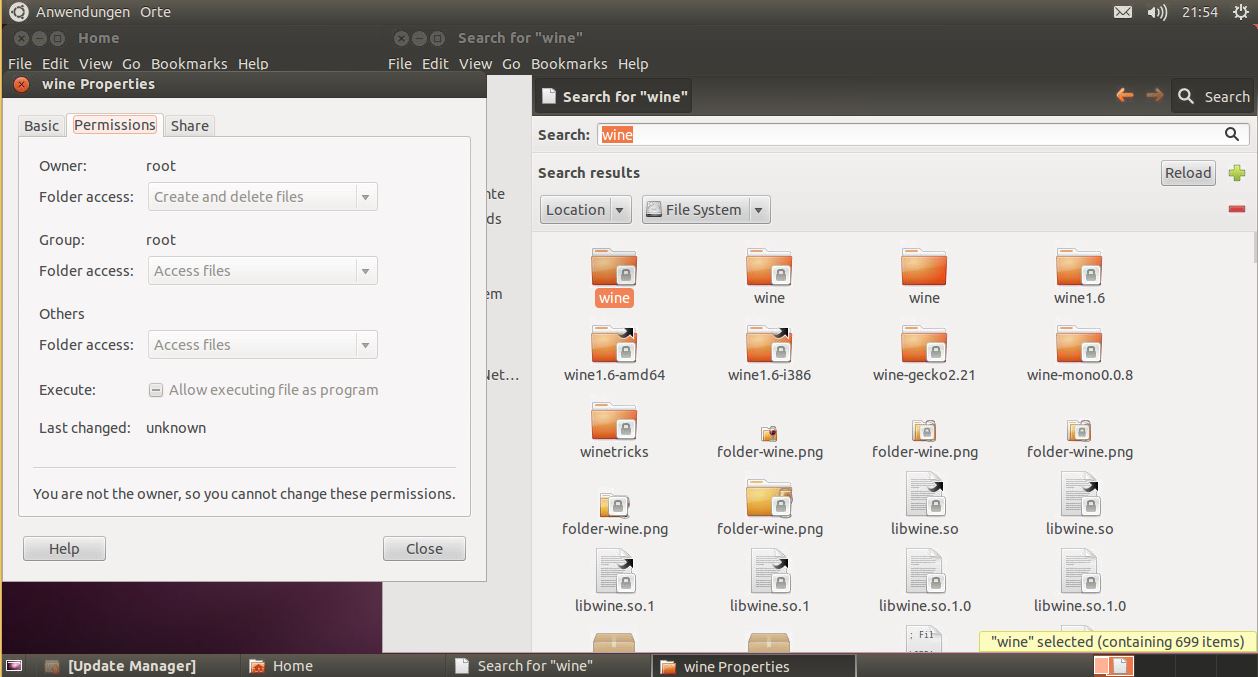This screenshot has width=1258, height=677.
Task: Select the wine folder without a lock emblem
Action: pyautogui.click(x=924, y=277)
